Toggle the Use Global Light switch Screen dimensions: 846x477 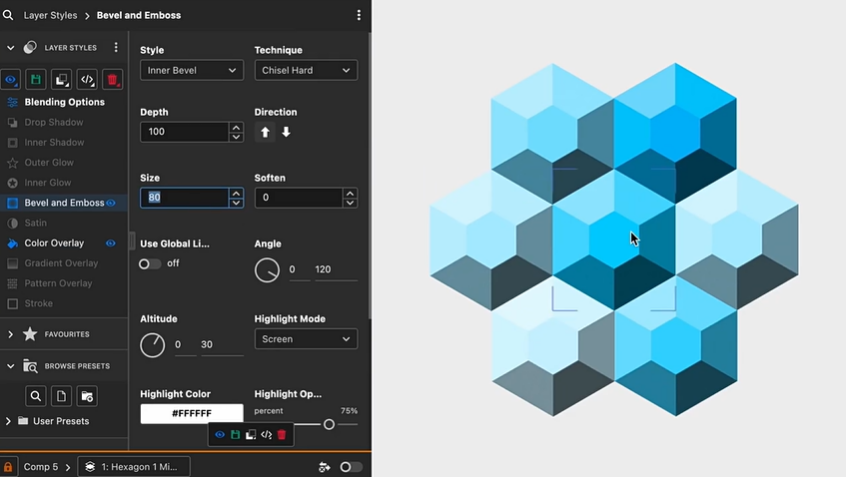click(149, 264)
